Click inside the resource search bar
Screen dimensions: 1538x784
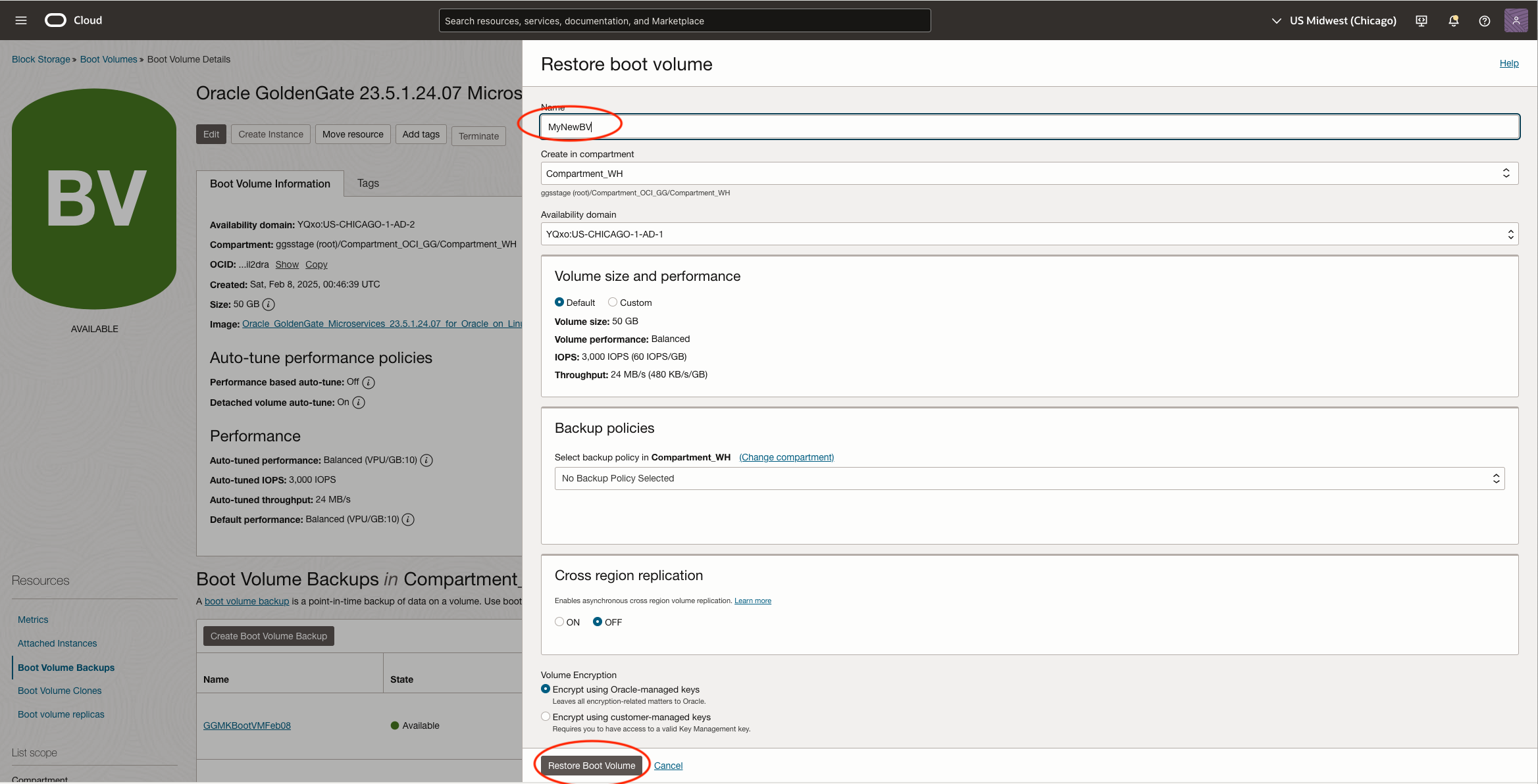click(684, 20)
